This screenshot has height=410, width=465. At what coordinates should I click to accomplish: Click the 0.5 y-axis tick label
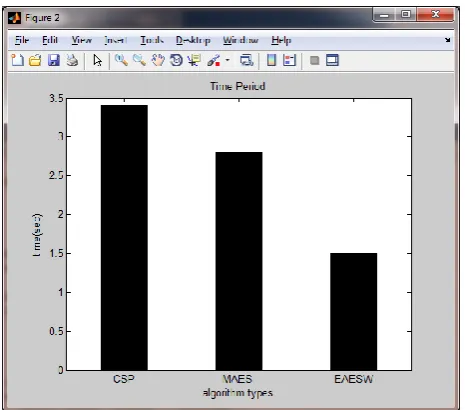tap(56, 331)
